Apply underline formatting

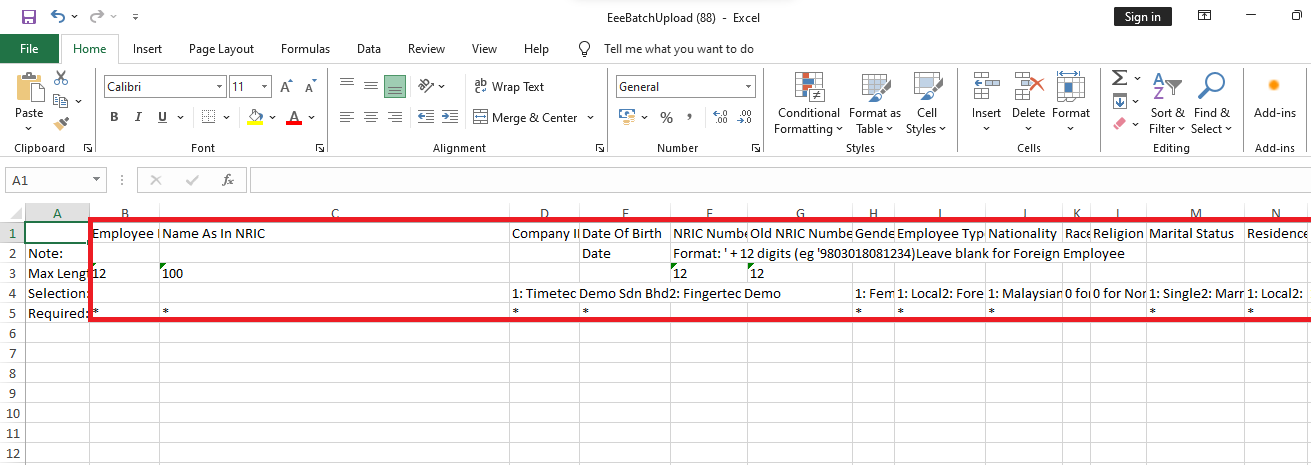[x=162, y=117]
